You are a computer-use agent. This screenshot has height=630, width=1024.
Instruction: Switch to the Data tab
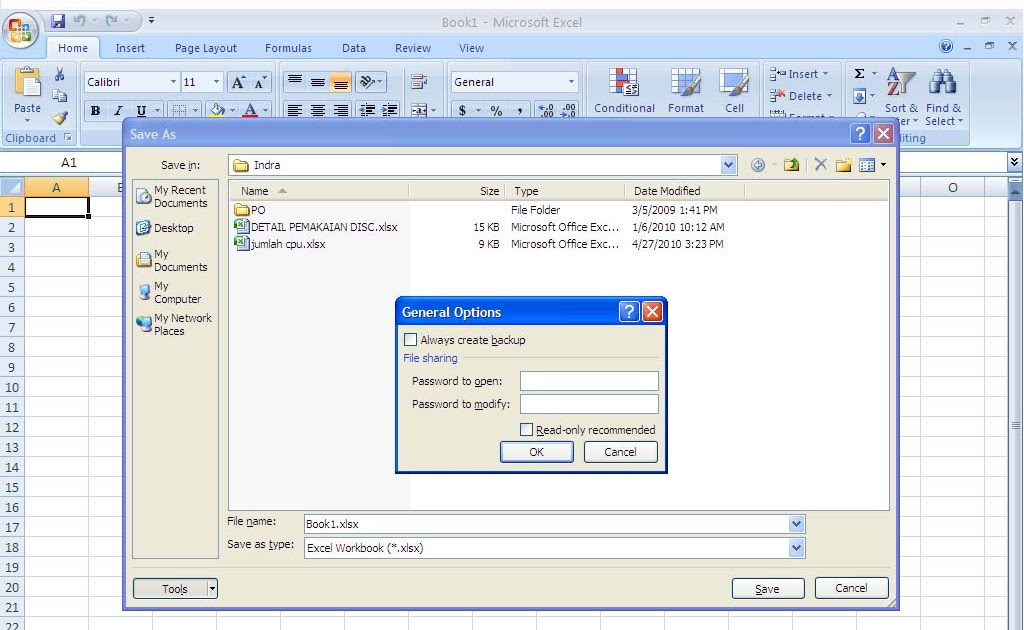pyautogui.click(x=353, y=48)
